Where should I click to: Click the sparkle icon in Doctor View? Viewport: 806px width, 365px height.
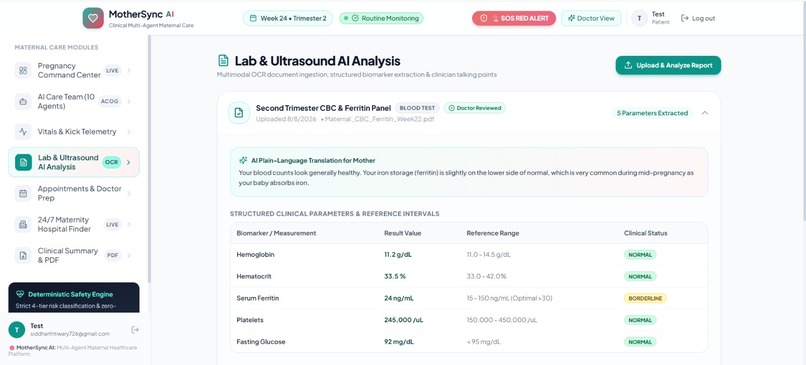(571, 18)
